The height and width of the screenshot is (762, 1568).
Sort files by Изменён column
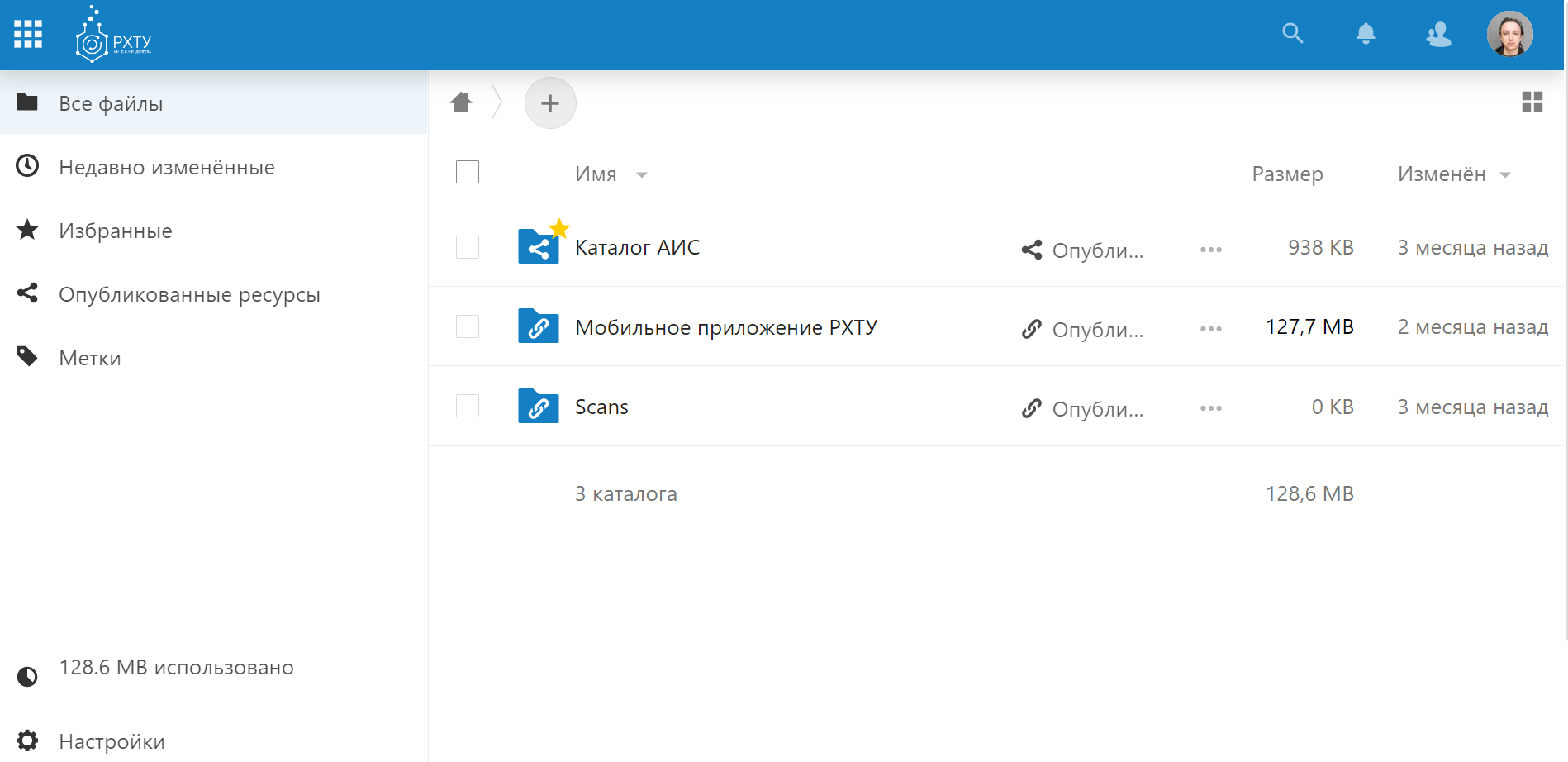[x=1442, y=174]
